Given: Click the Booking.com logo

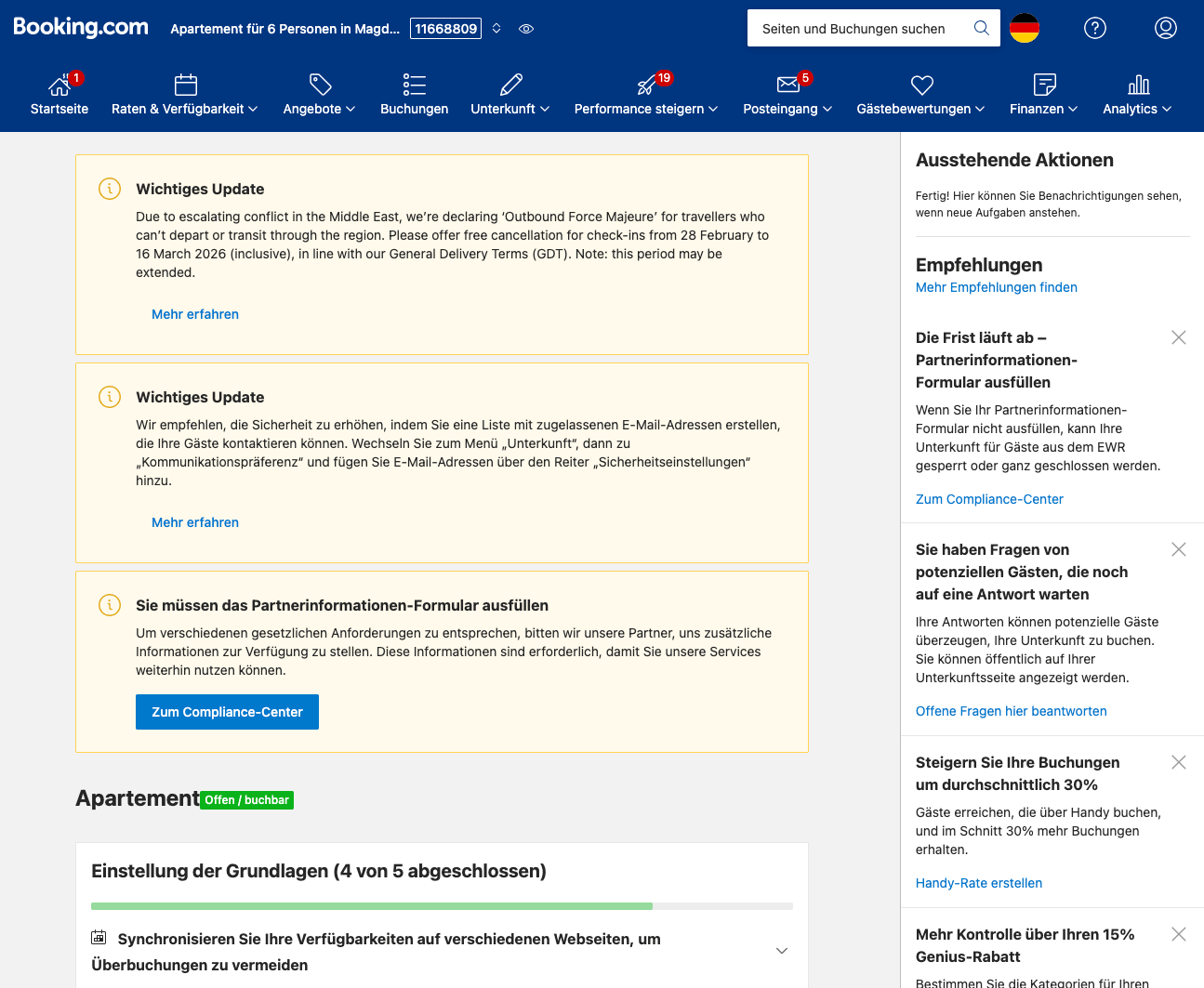Looking at the screenshot, I should 81,27.
